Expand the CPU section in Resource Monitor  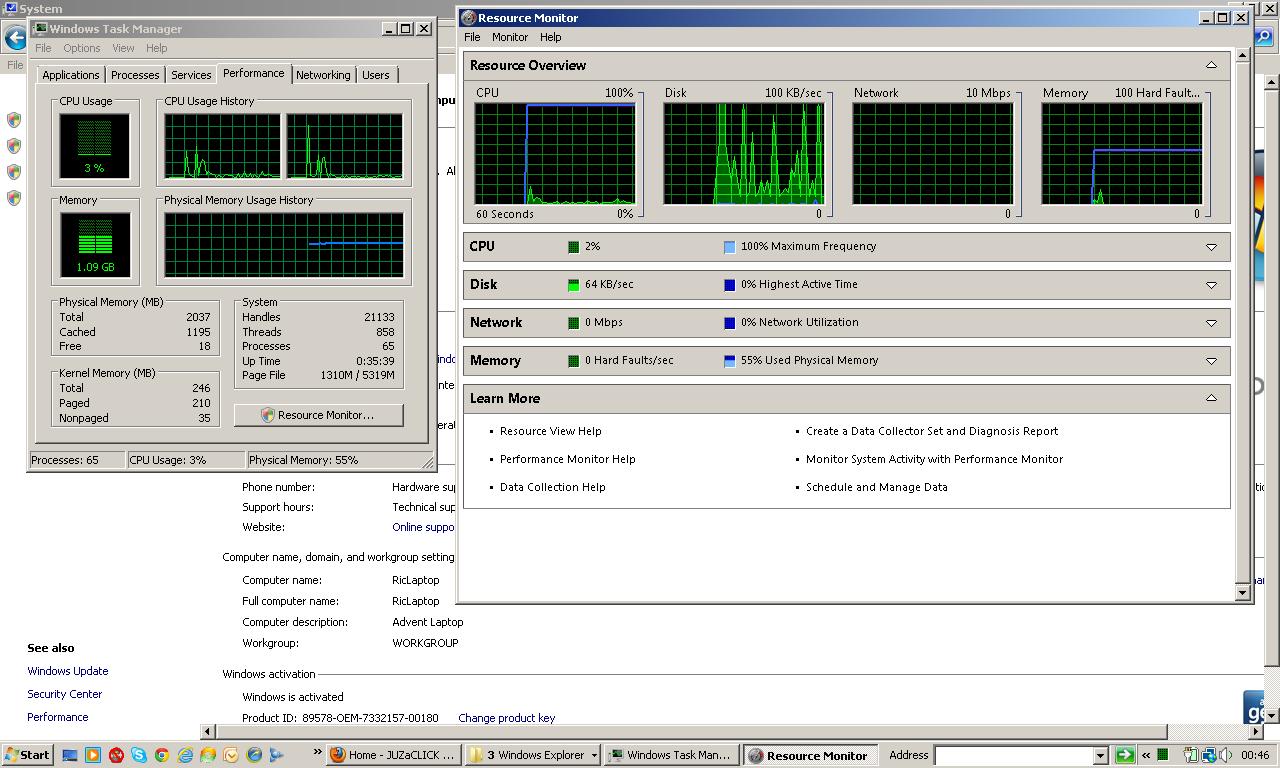coord(1211,247)
